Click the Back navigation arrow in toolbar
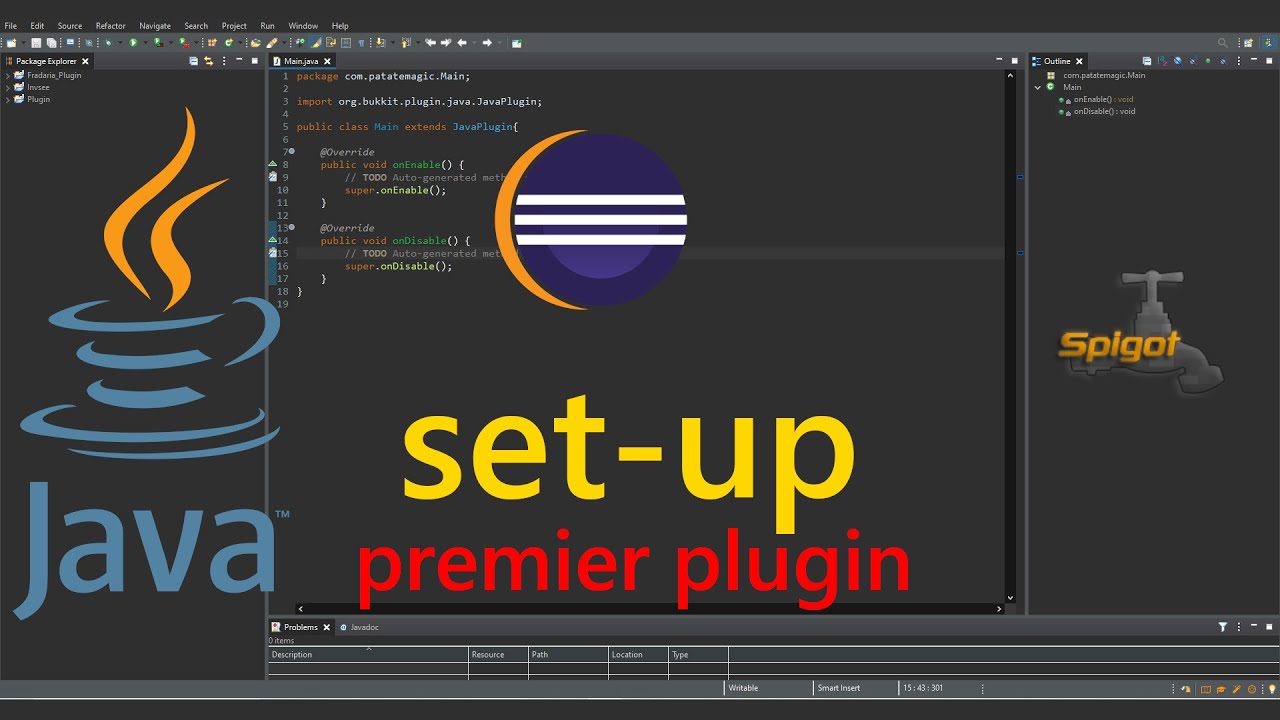This screenshot has height=720, width=1280. pos(462,43)
